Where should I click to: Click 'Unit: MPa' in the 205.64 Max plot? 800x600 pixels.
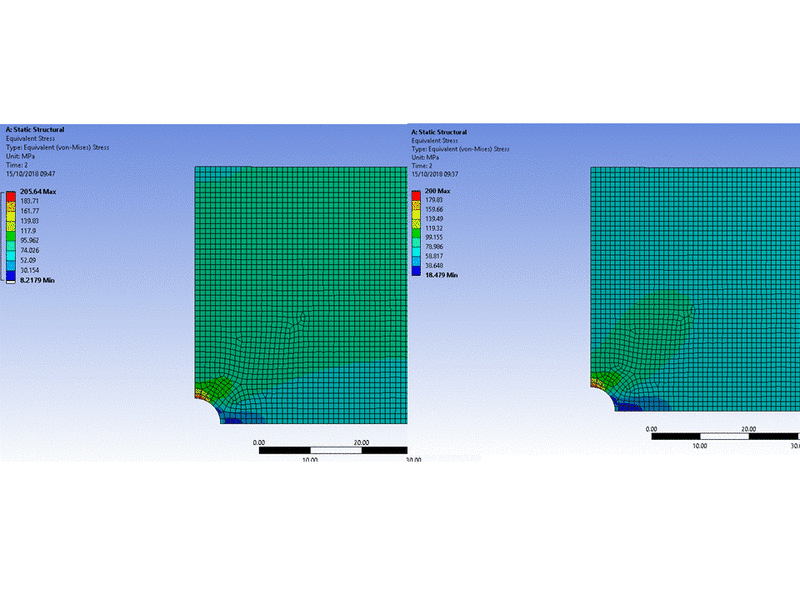(x=20, y=156)
